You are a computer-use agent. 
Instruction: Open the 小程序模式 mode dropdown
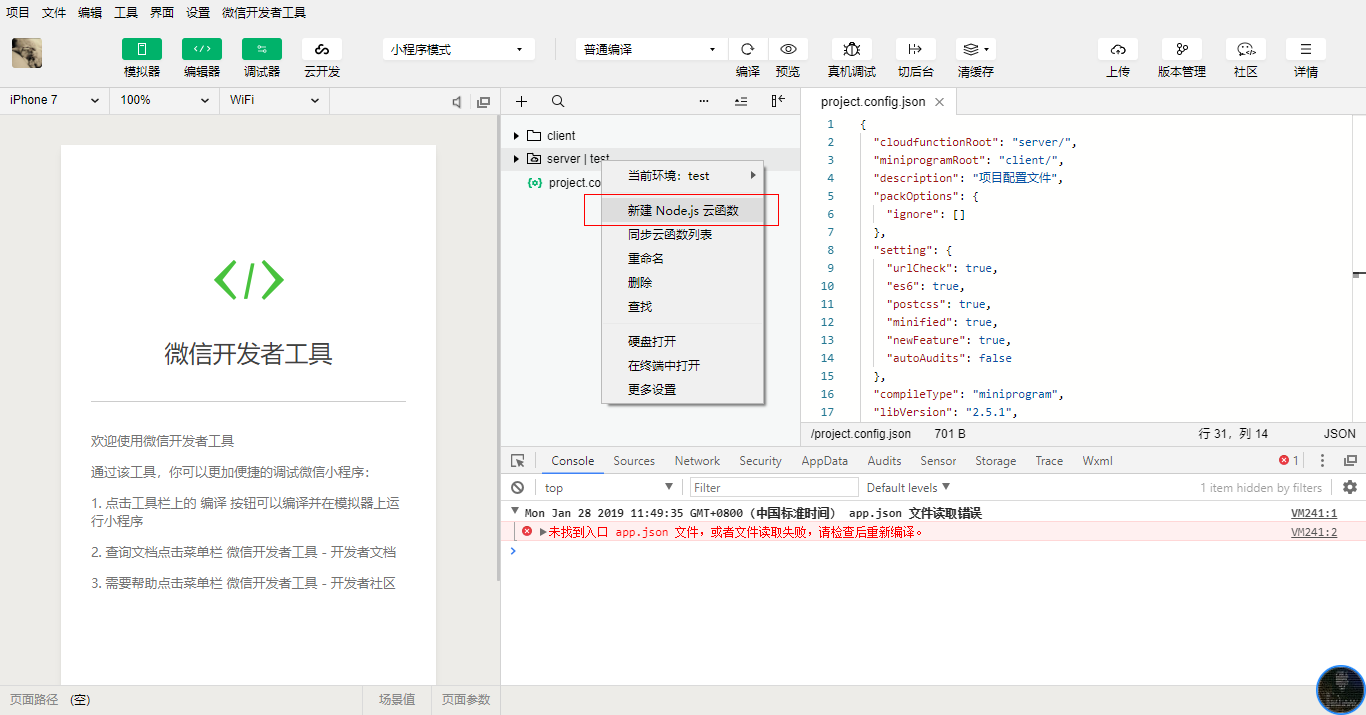click(x=458, y=49)
